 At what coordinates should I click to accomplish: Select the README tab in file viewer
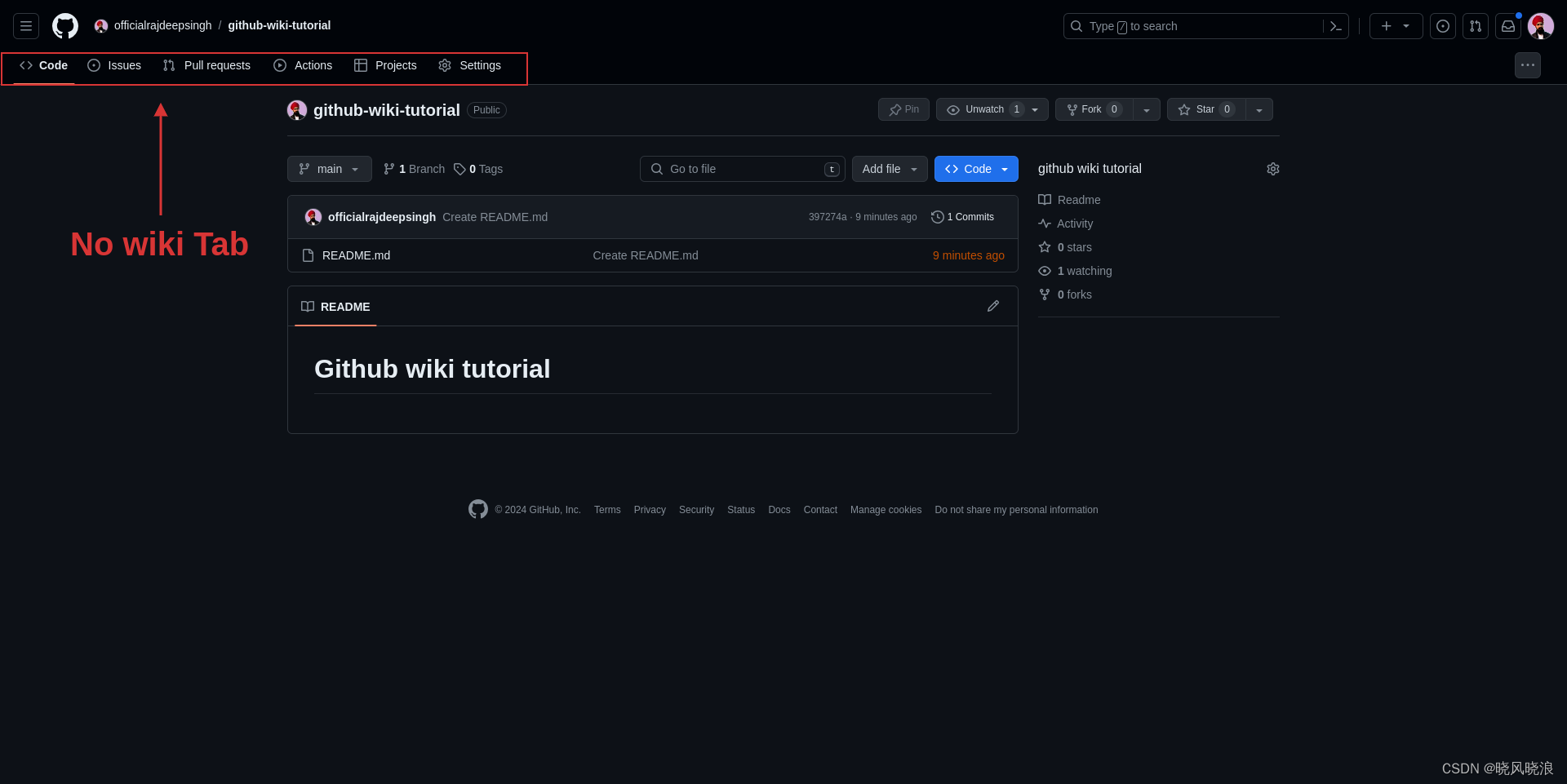click(x=335, y=307)
